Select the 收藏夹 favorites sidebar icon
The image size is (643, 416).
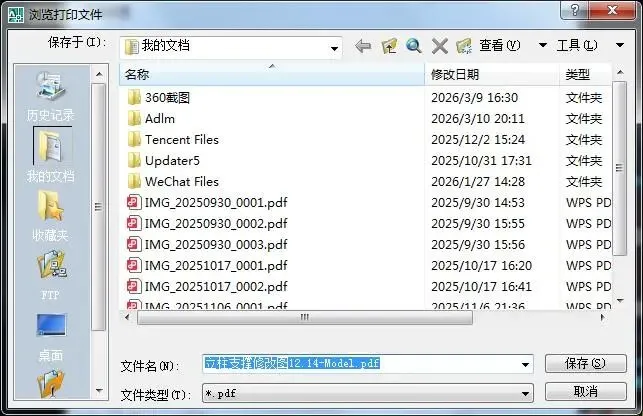50,216
